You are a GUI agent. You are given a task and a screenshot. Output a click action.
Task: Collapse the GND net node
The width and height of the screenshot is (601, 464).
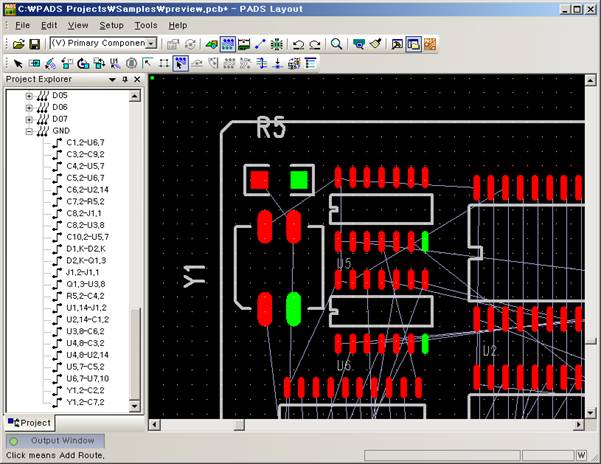click(x=29, y=131)
